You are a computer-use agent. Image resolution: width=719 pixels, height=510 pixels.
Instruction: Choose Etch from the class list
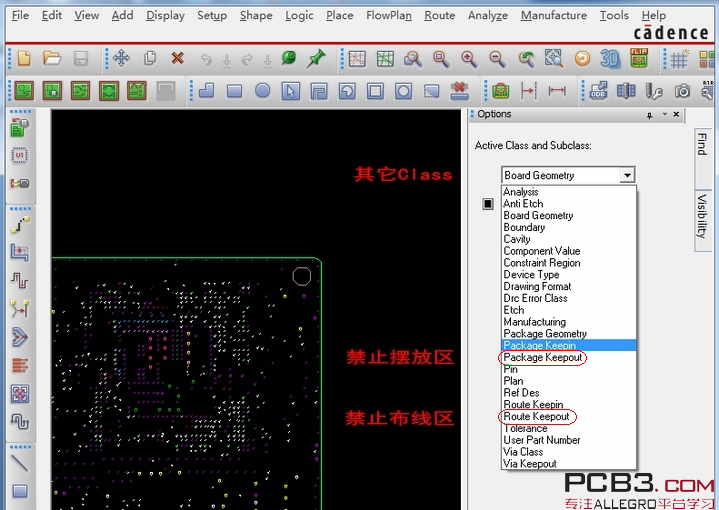coord(569,310)
